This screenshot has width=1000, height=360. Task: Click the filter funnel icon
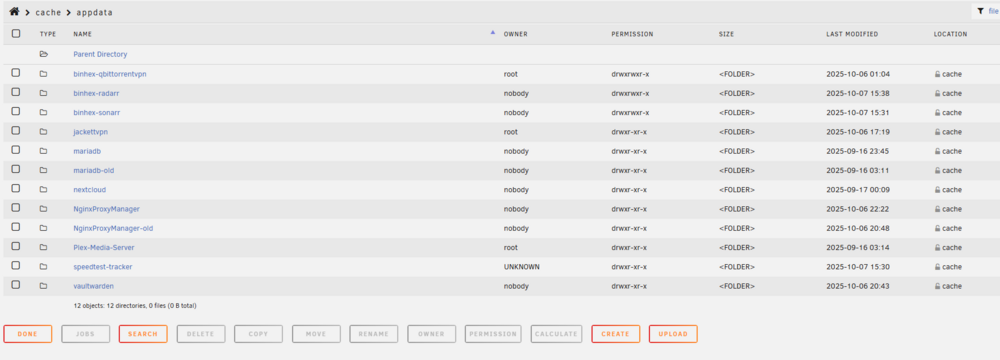[980, 11]
